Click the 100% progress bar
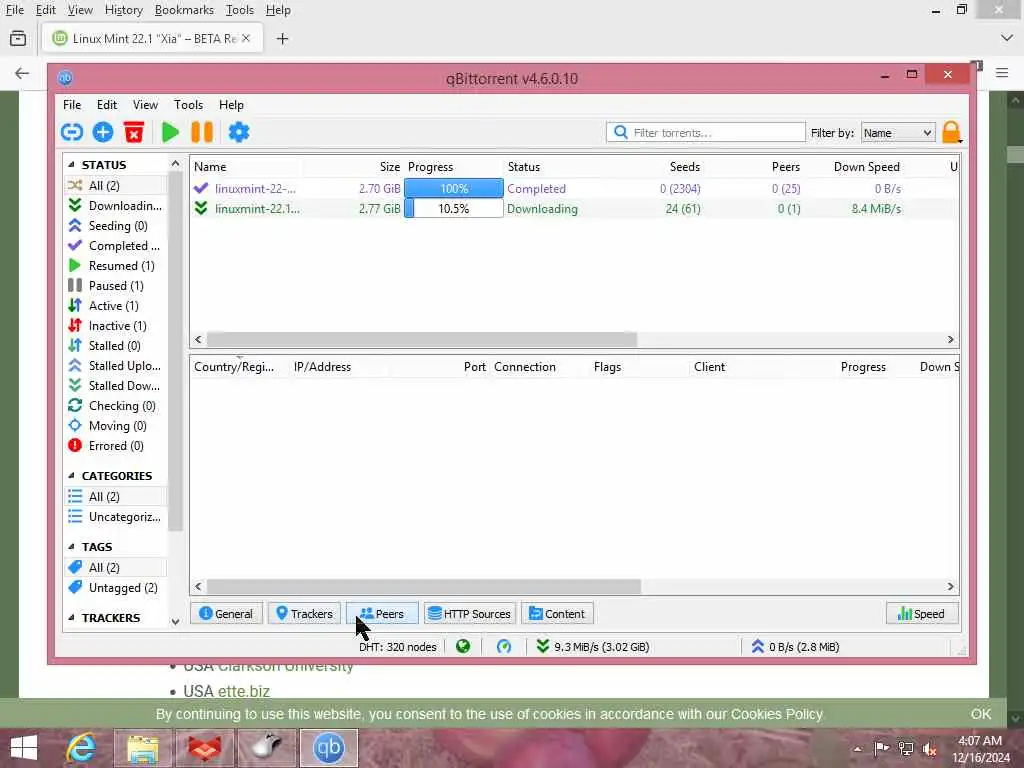 tap(454, 189)
